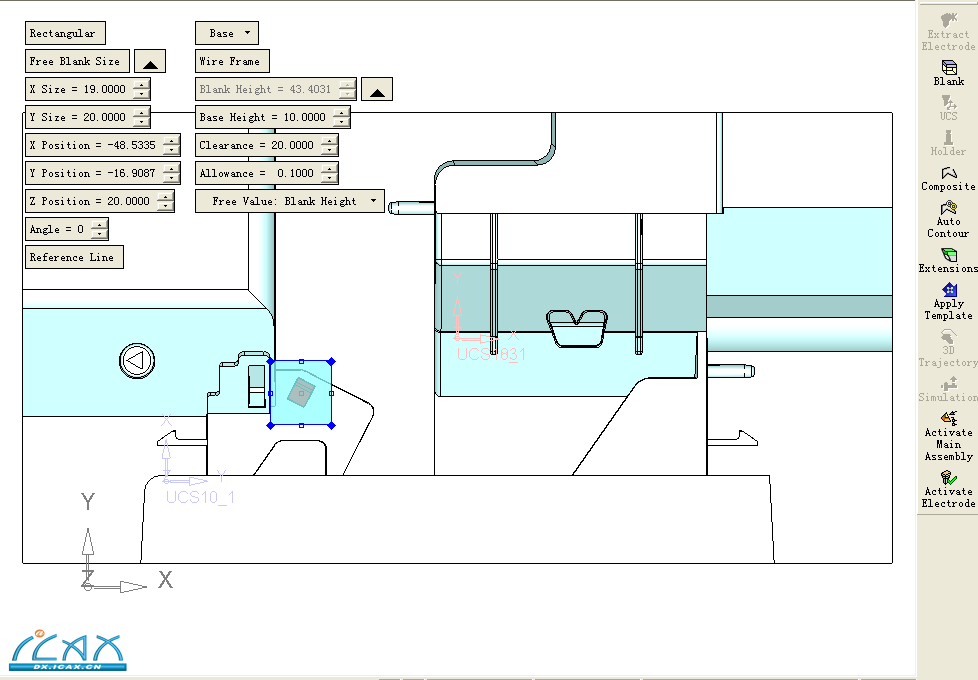Click the Z Position value 20.0000
Image resolution: width=978 pixels, height=680 pixels.
click(x=128, y=201)
